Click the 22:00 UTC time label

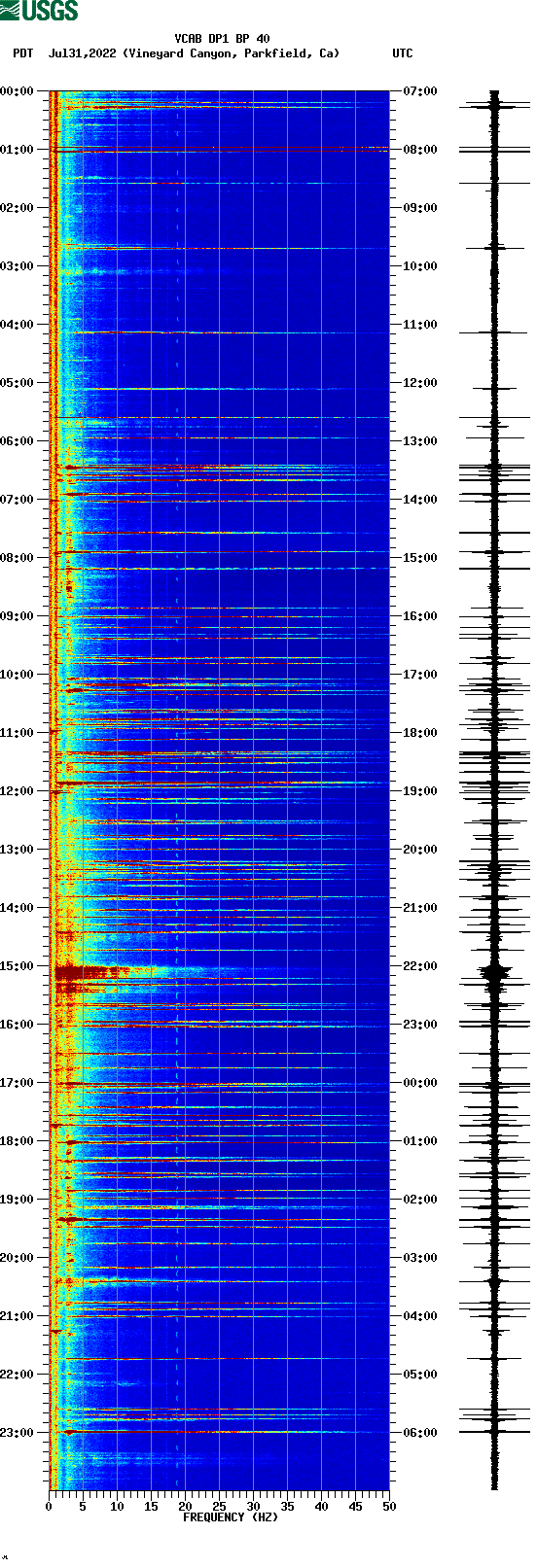pyautogui.click(x=420, y=966)
